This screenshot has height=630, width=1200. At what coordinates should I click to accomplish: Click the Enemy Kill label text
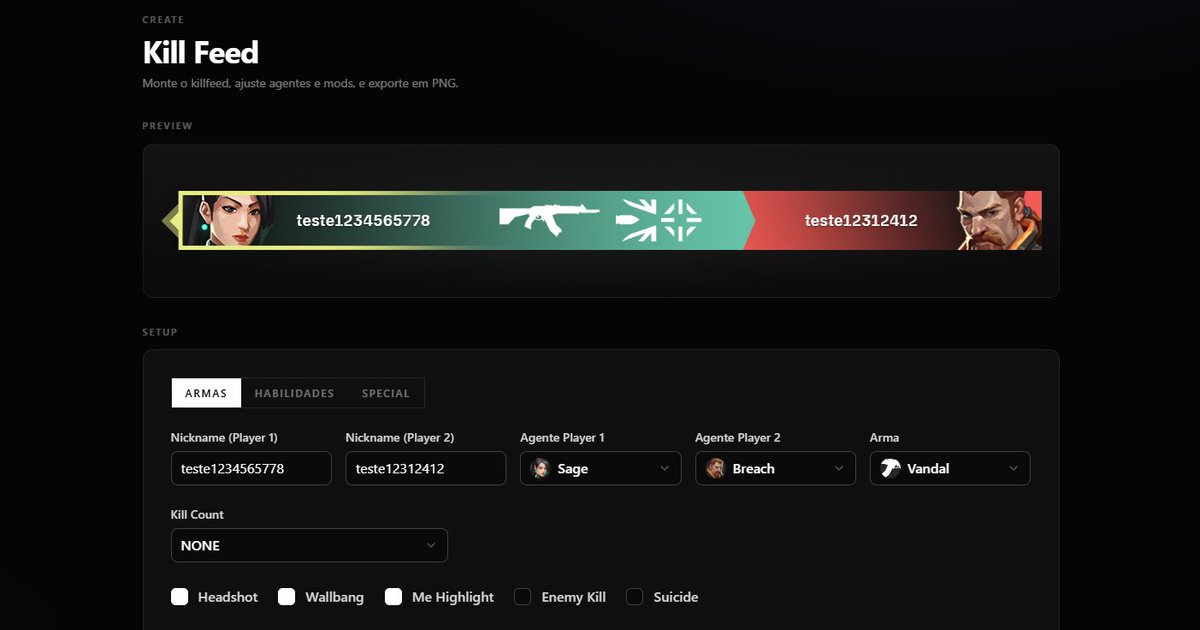pyautogui.click(x=574, y=597)
